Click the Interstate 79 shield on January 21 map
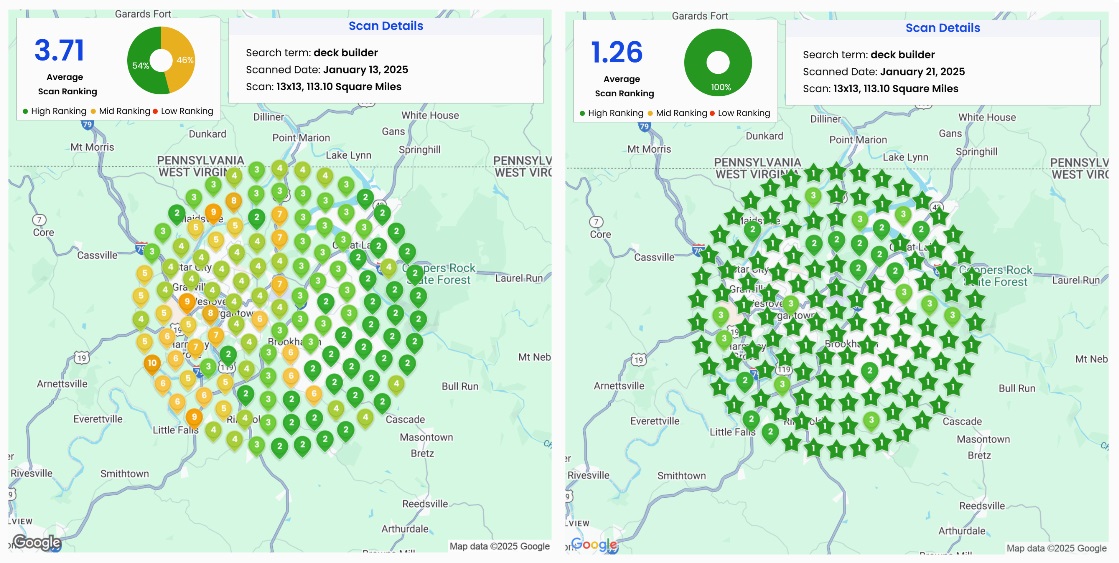This screenshot has width=1119, height=563. (x=644, y=126)
